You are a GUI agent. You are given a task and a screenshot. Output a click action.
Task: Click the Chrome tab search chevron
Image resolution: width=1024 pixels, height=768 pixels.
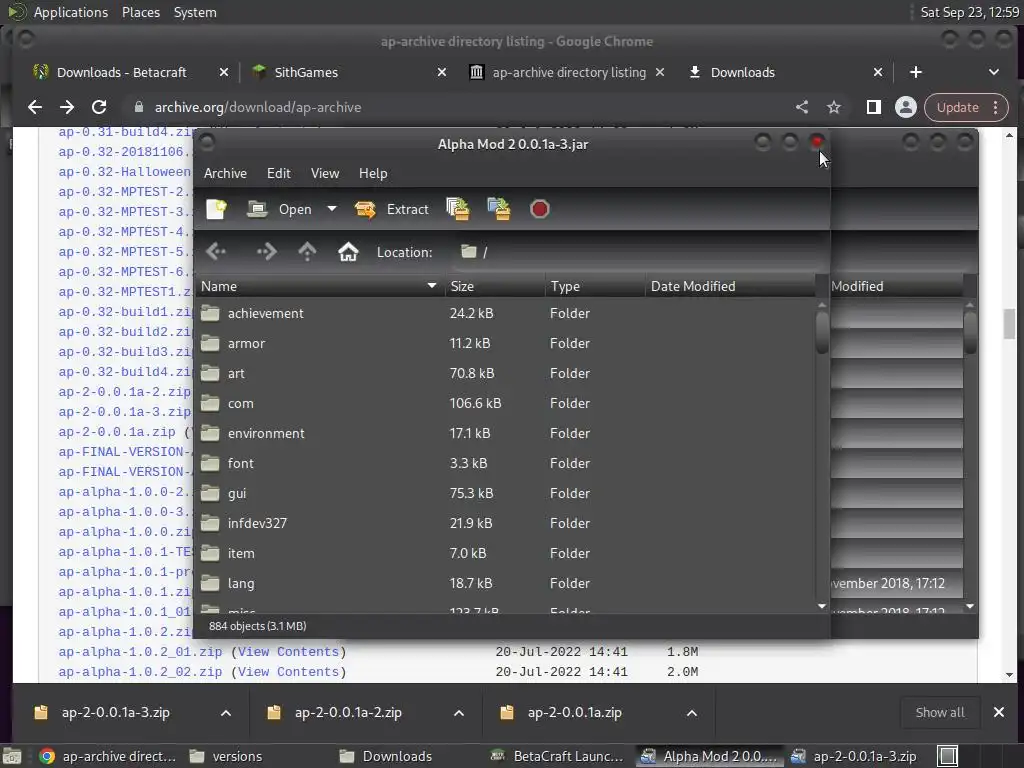coord(993,72)
